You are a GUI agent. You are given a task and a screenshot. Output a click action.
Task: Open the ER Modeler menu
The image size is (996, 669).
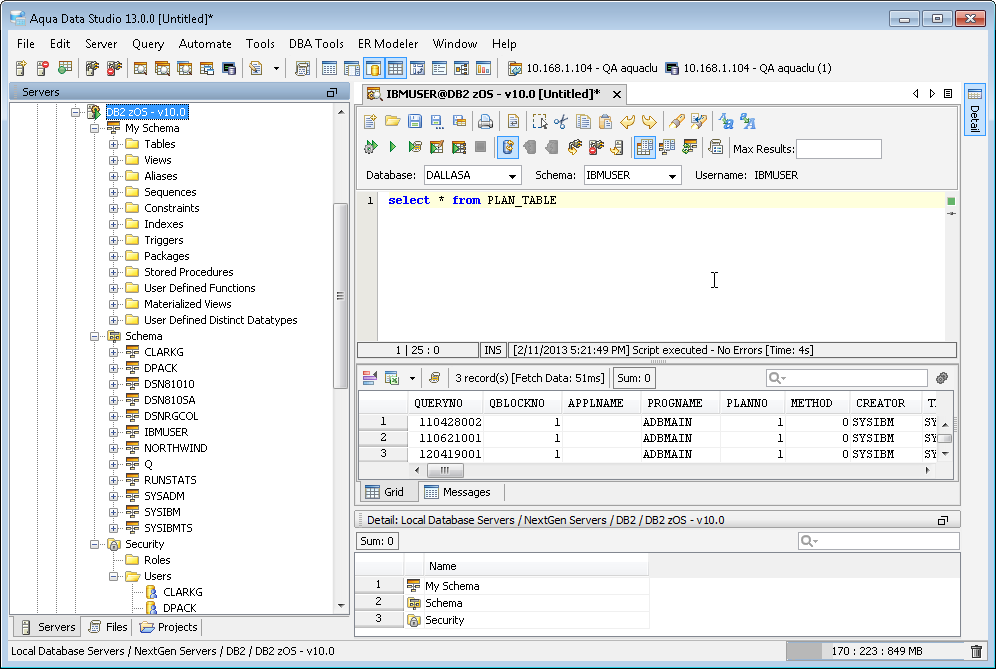click(388, 44)
